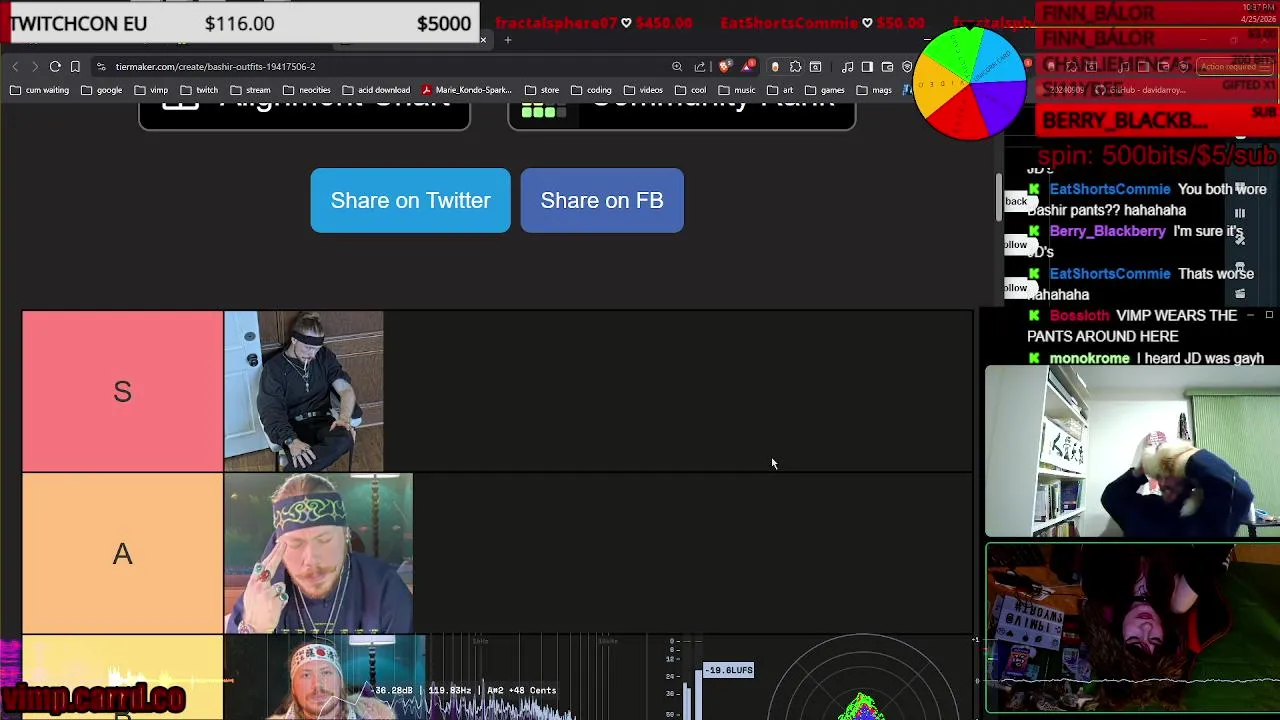Open the 'music' bookmark folder
The width and height of the screenshot is (1280, 720).
pos(737,90)
